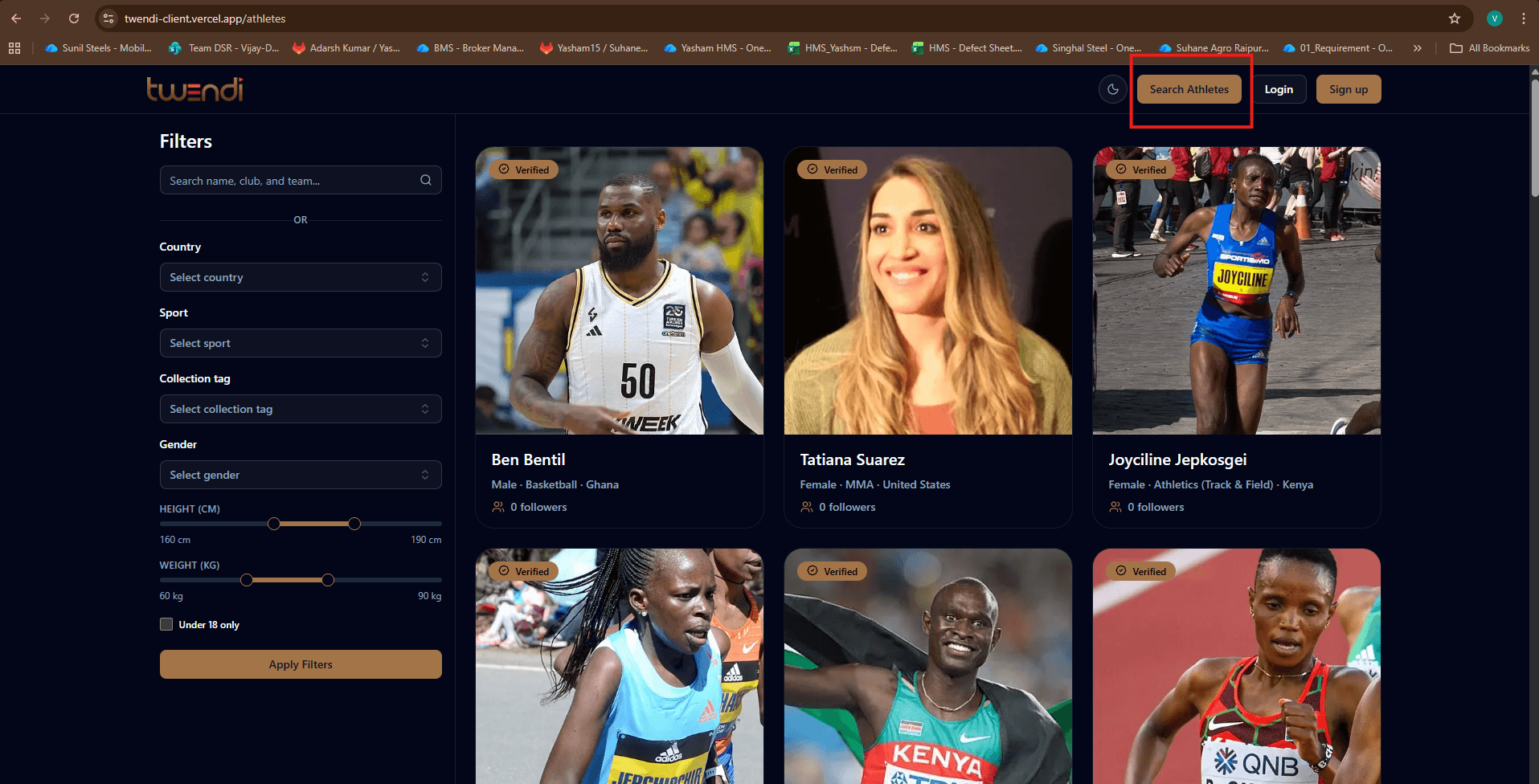
Task: Show more bookmarks overflow chevron
Action: tap(1417, 48)
